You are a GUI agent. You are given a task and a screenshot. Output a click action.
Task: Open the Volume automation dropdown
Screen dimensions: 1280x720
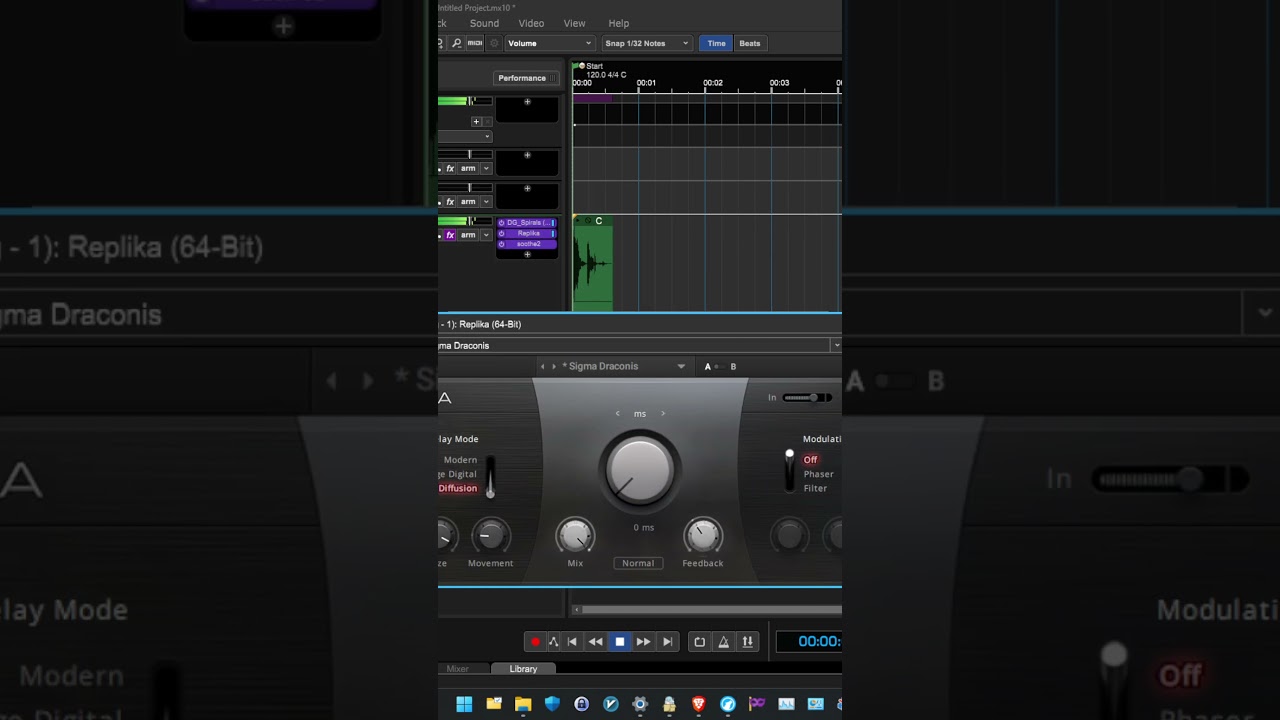tap(550, 43)
